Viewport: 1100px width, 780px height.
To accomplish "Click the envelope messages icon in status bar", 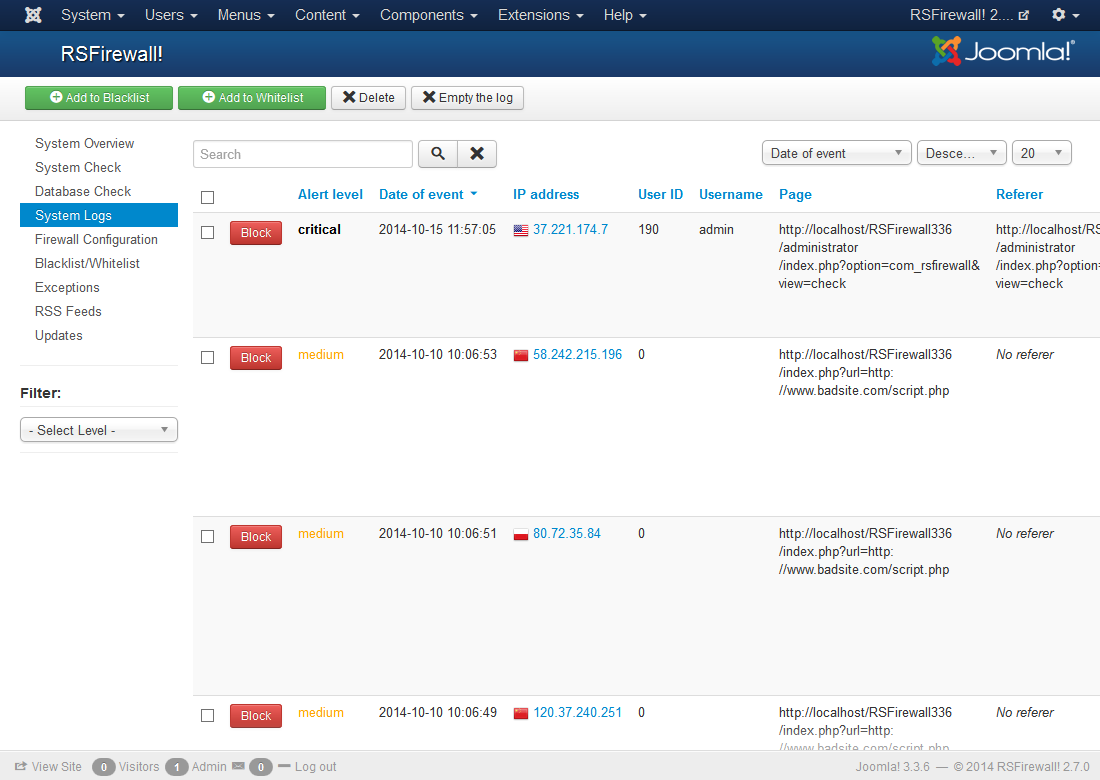I will click(x=239, y=766).
